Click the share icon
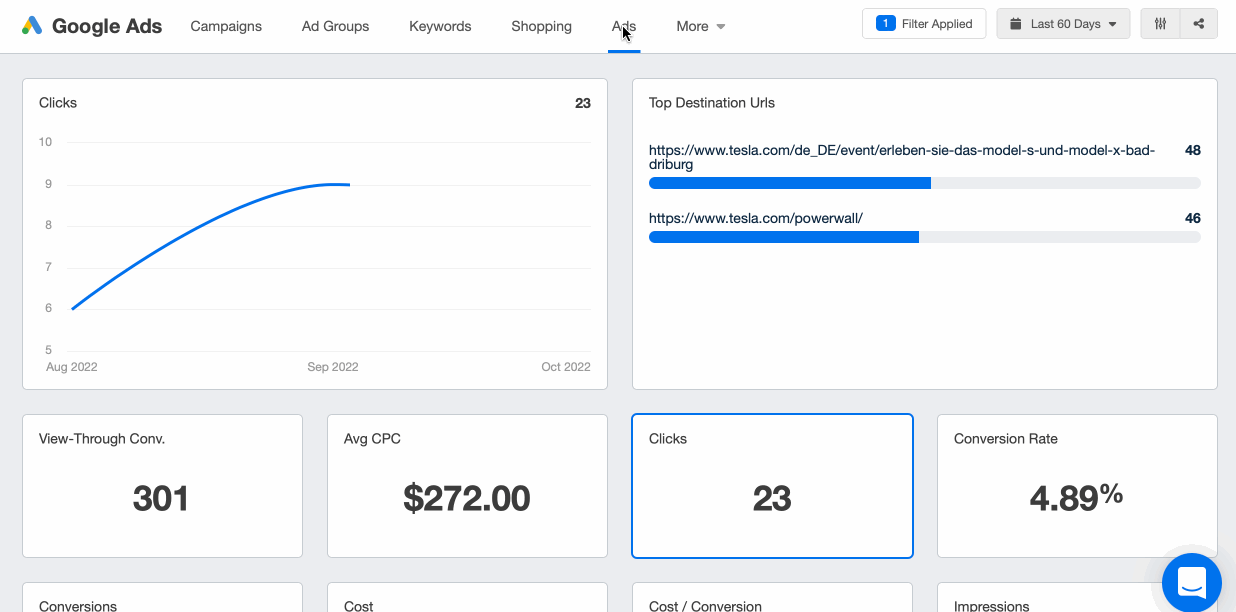 (x=1197, y=23)
